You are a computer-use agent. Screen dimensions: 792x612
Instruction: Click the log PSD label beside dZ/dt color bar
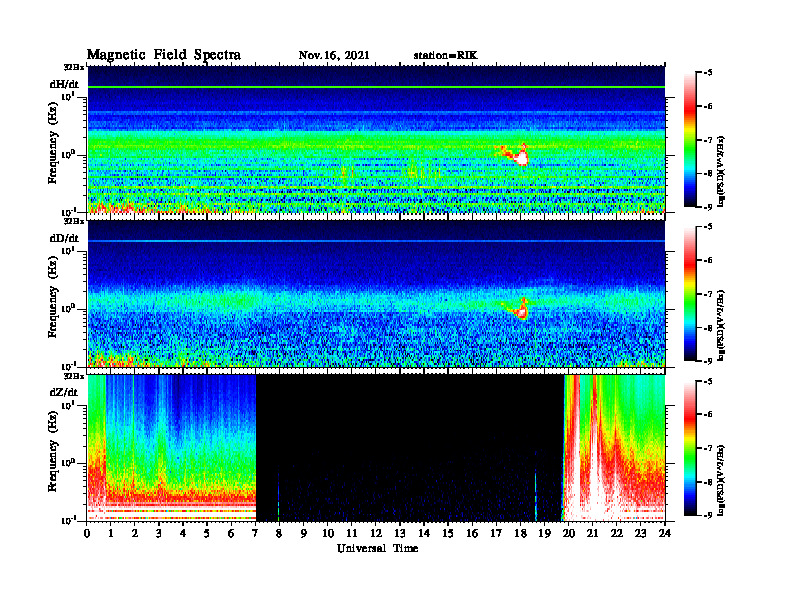coord(721,480)
